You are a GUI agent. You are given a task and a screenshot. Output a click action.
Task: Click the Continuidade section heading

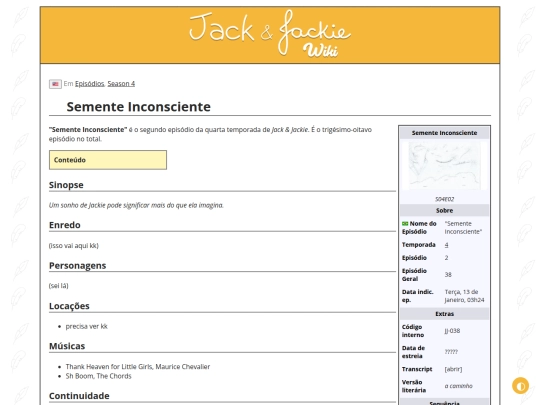[x=79, y=396]
